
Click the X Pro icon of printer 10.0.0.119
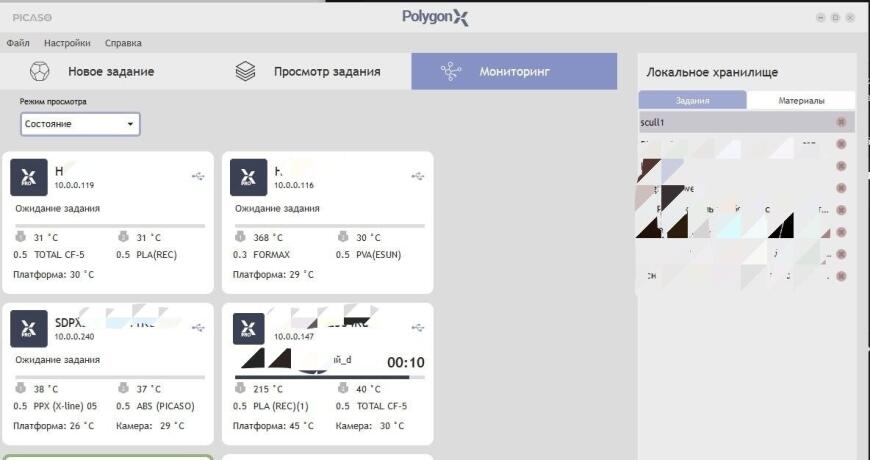pyautogui.click(x=29, y=178)
